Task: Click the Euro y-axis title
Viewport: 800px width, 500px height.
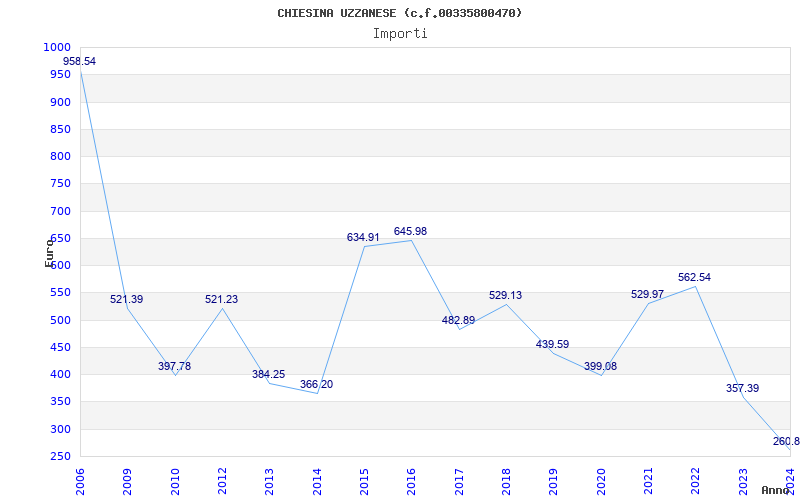Action: click(49, 253)
